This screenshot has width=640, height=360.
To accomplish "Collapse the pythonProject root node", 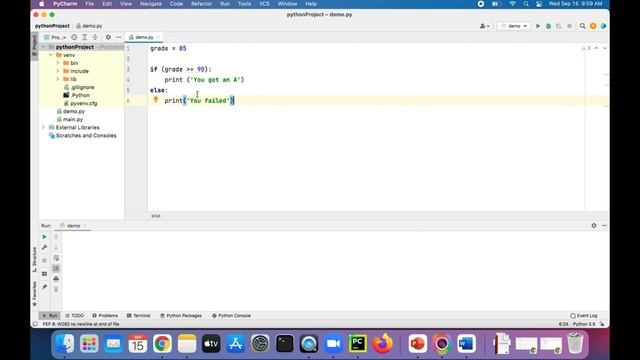I will point(44,47).
